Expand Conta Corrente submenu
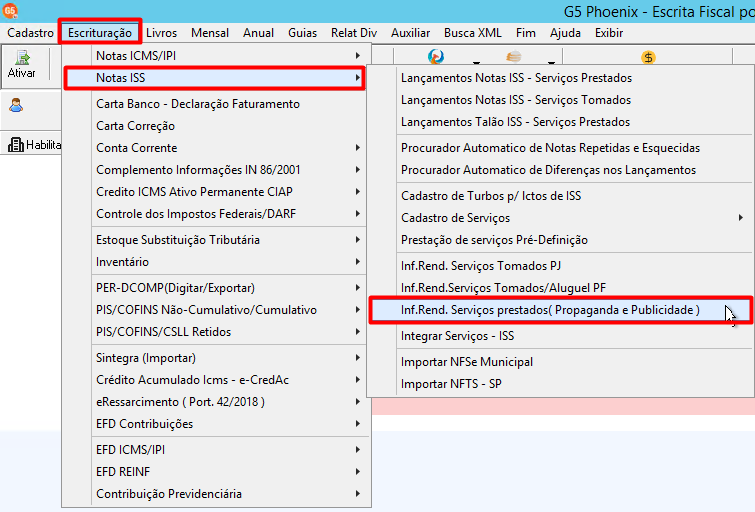 [x=215, y=148]
